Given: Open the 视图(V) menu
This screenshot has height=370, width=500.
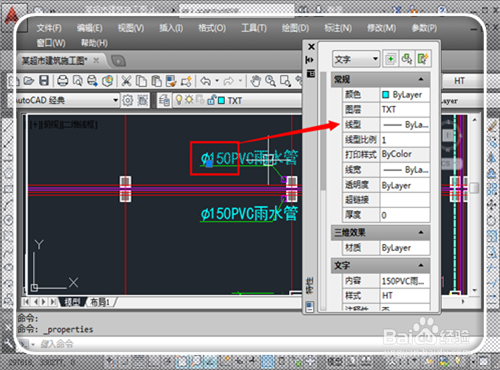Looking at the screenshot, I should pyautogui.click(x=131, y=28).
